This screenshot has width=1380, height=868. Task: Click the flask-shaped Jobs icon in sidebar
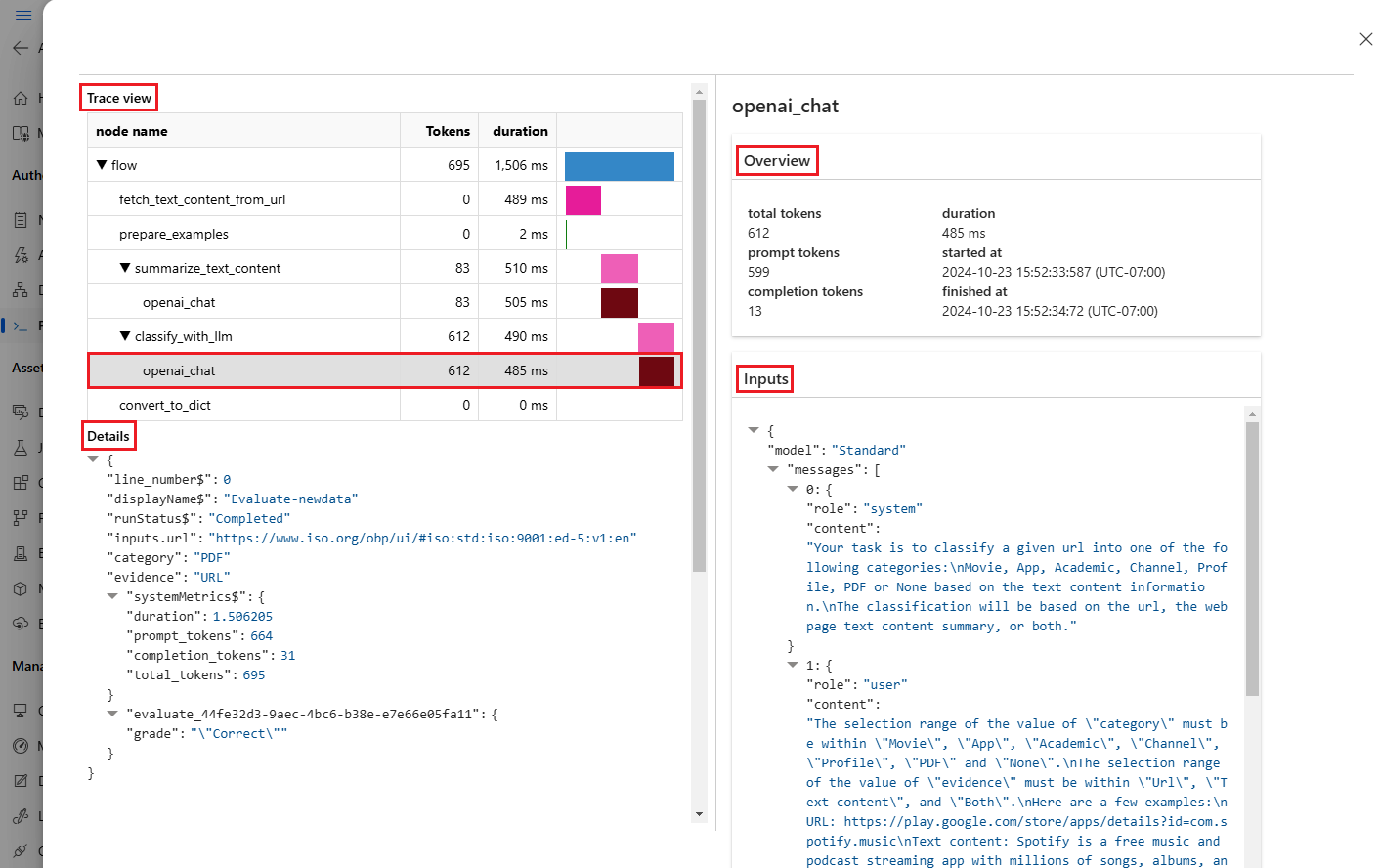(x=21, y=447)
